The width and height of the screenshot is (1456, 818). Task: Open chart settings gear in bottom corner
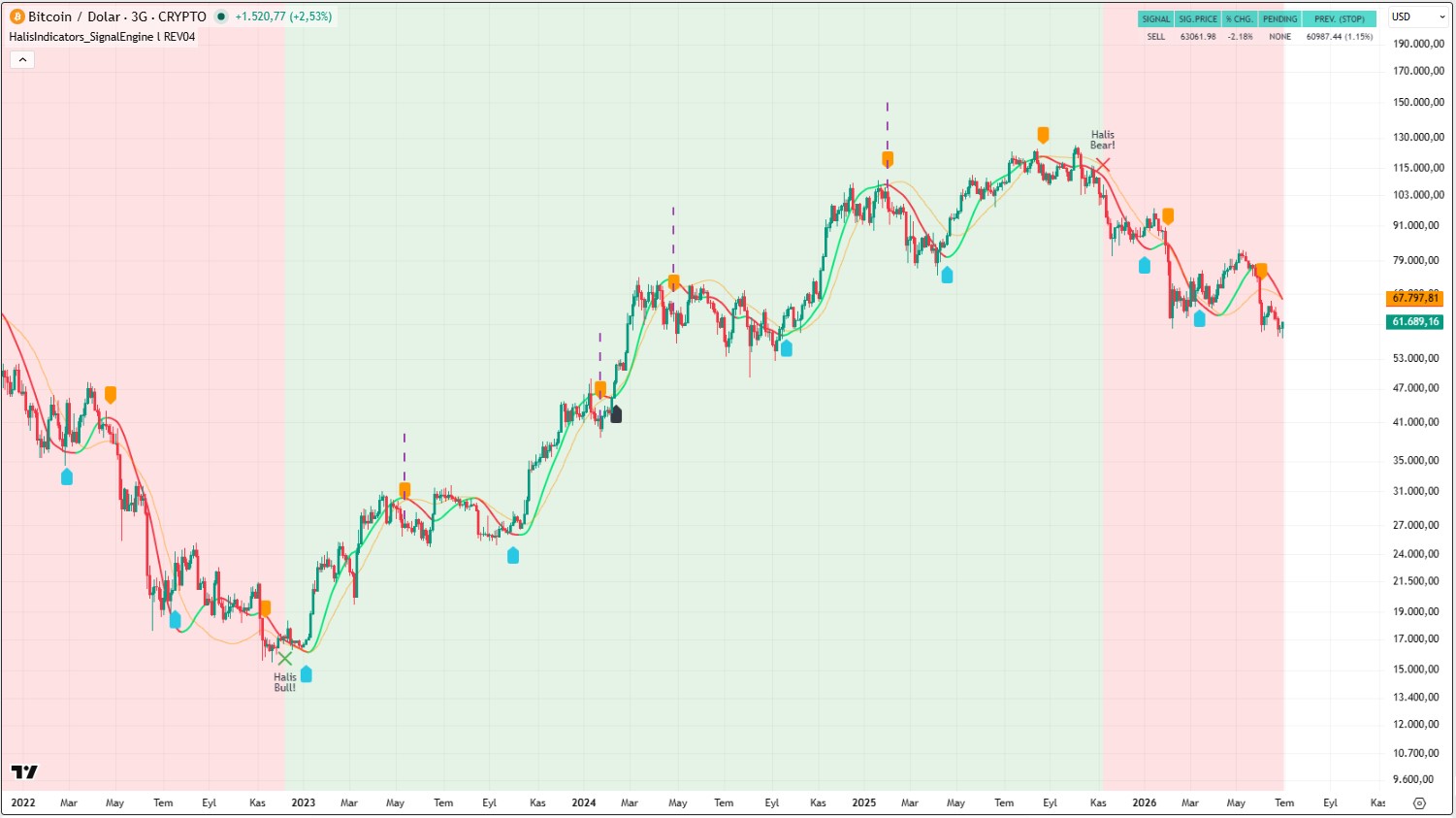coord(1419,803)
